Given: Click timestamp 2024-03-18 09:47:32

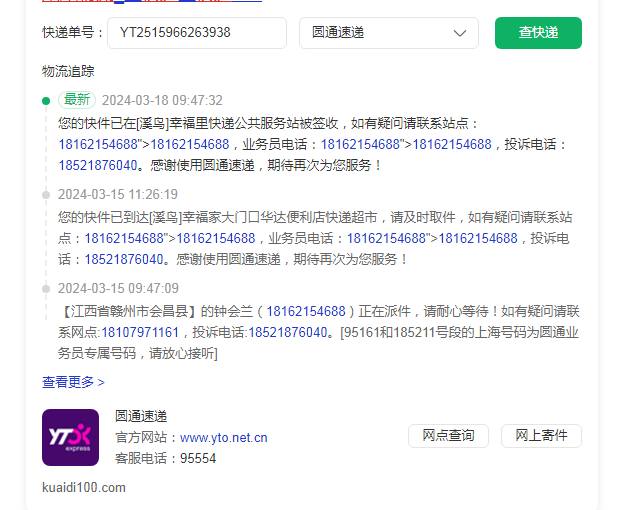Looking at the screenshot, I should pyautogui.click(x=162, y=100).
